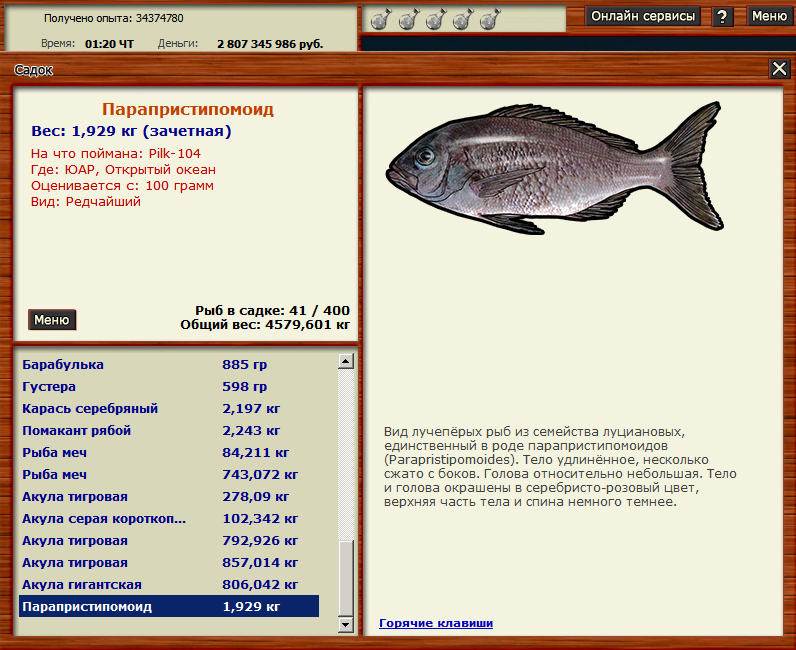Image resolution: width=796 pixels, height=650 pixels.
Task: Open the question mark help button
Action: coord(722,17)
